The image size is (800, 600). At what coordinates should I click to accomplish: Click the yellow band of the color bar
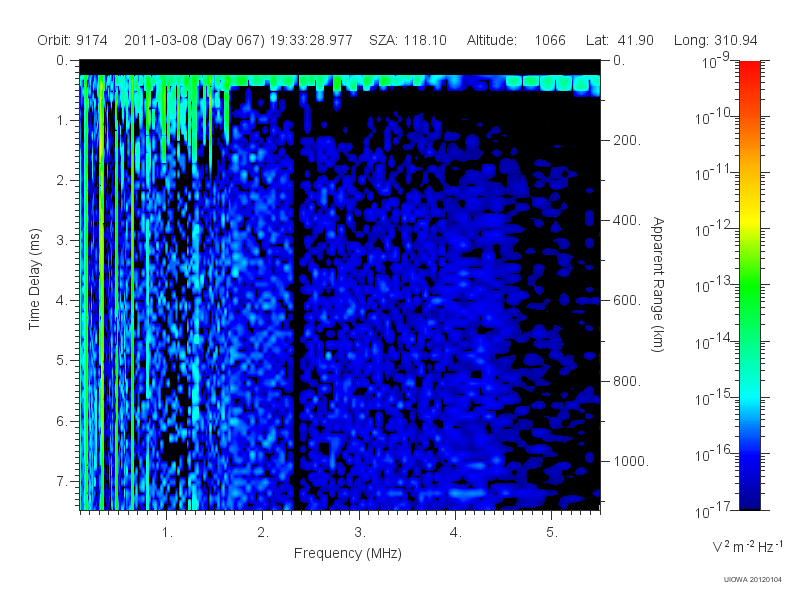click(749, 219)
